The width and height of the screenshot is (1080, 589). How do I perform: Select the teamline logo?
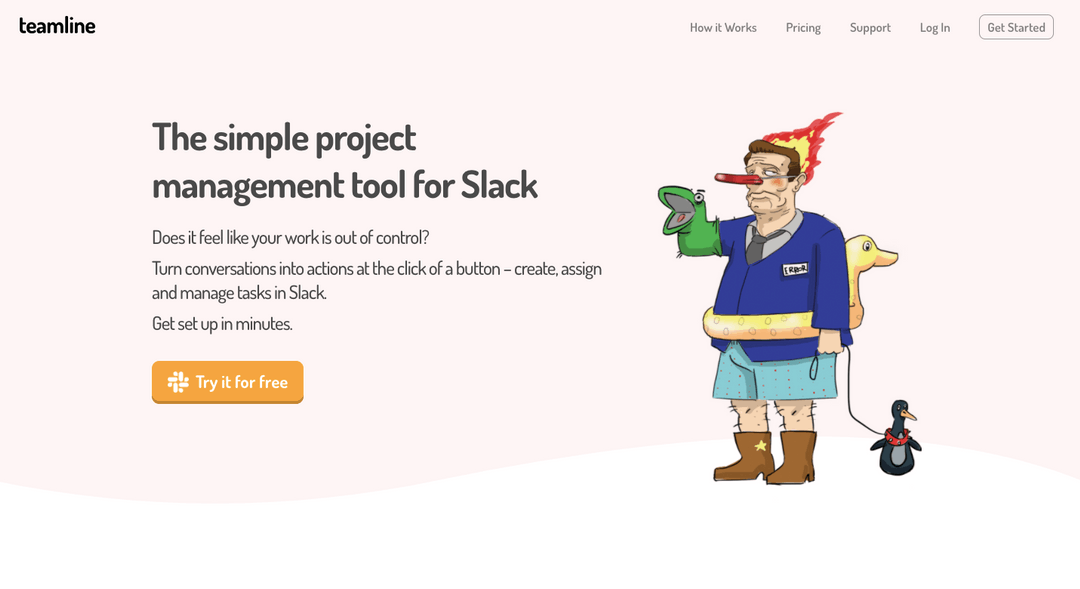coord(56,26)
